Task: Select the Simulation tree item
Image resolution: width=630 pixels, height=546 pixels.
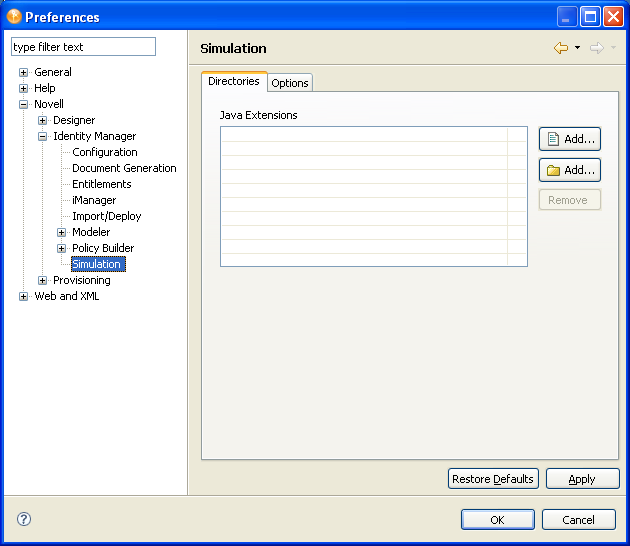Action: (96, 264)
